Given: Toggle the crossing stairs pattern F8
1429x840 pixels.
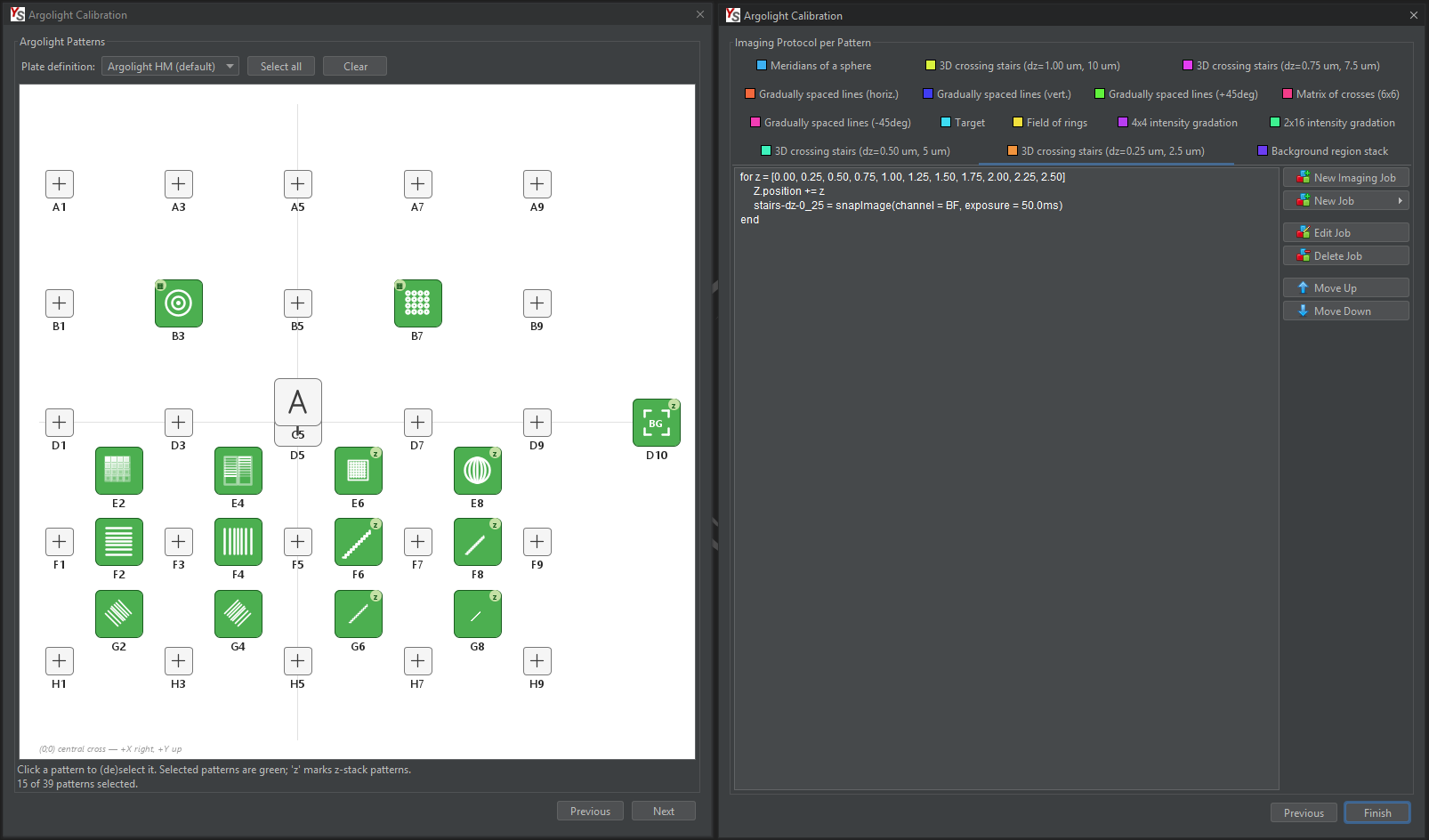Looking at the screenshot, I should [x=478, y=542].
